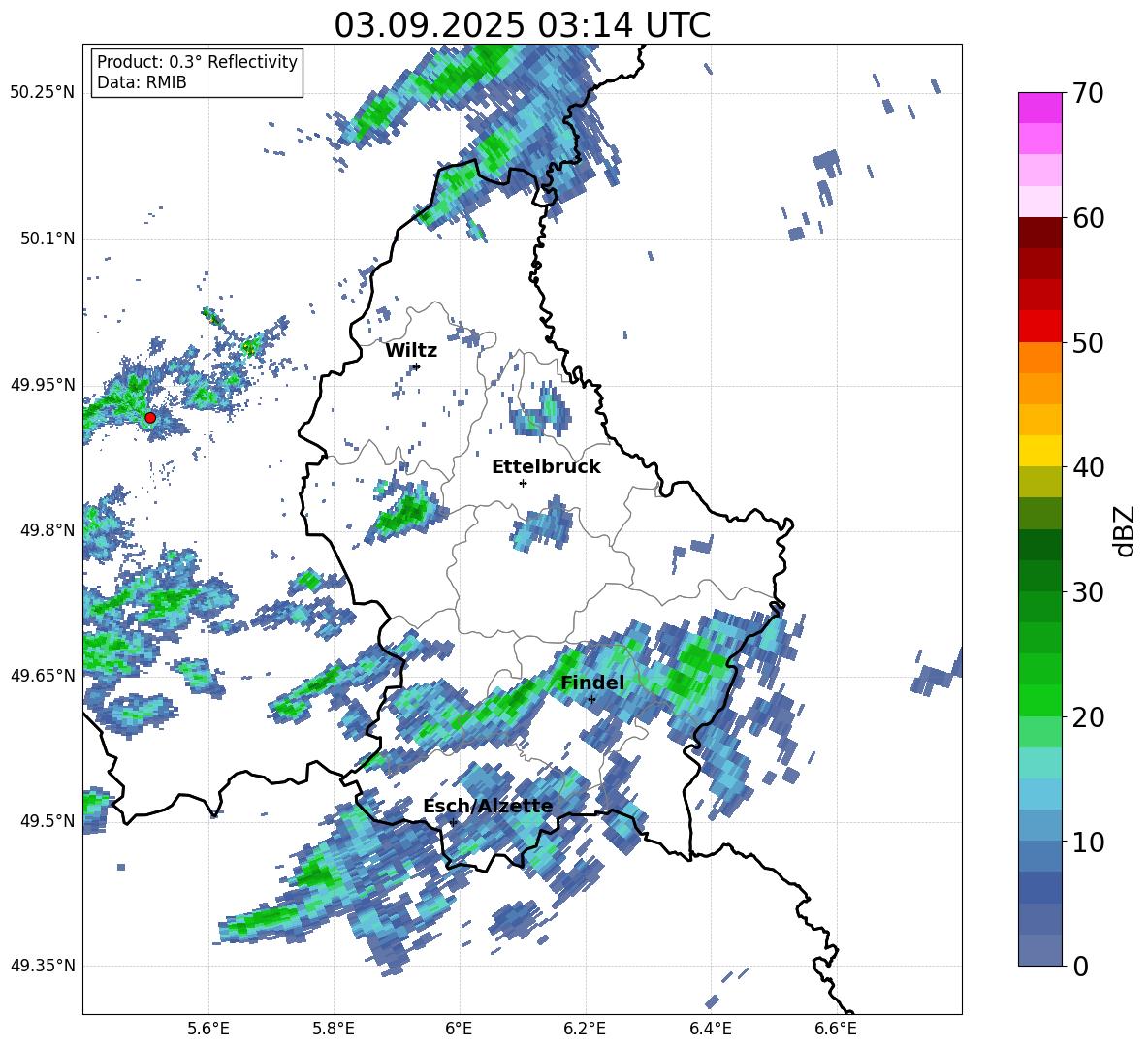
Task: Click the 6.4°E longitude label
Action: (x=710, y=1029)
